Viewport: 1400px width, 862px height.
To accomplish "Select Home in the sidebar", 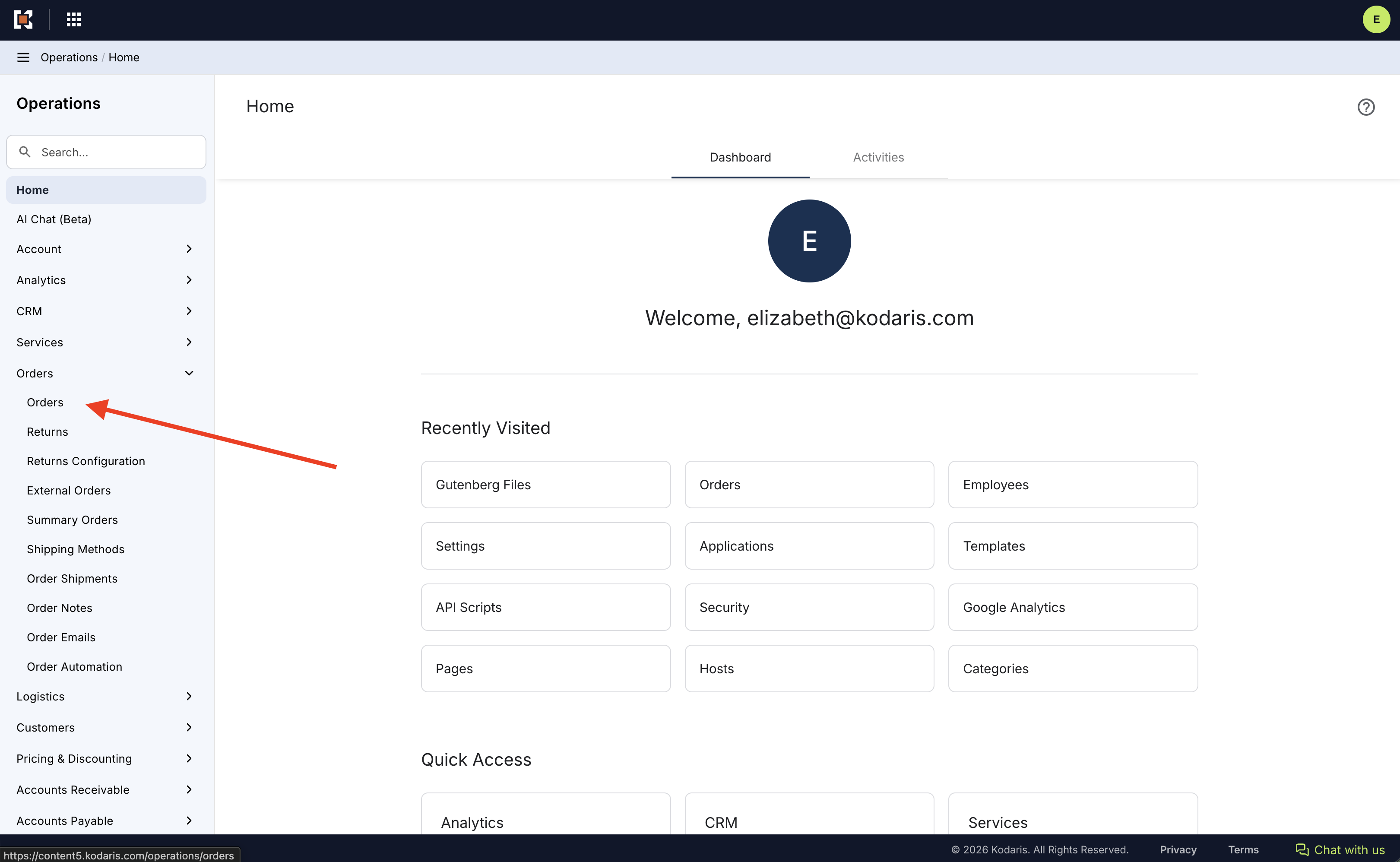I will click(x=106, y=190).
